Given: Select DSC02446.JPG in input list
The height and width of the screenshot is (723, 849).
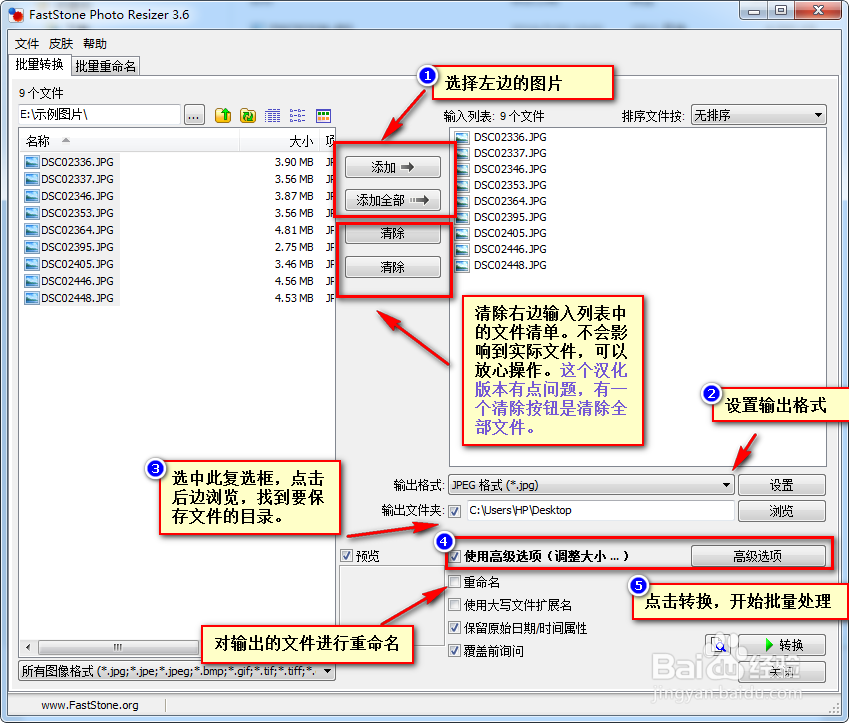Looking at the screenshot, I should coord(501,249).
